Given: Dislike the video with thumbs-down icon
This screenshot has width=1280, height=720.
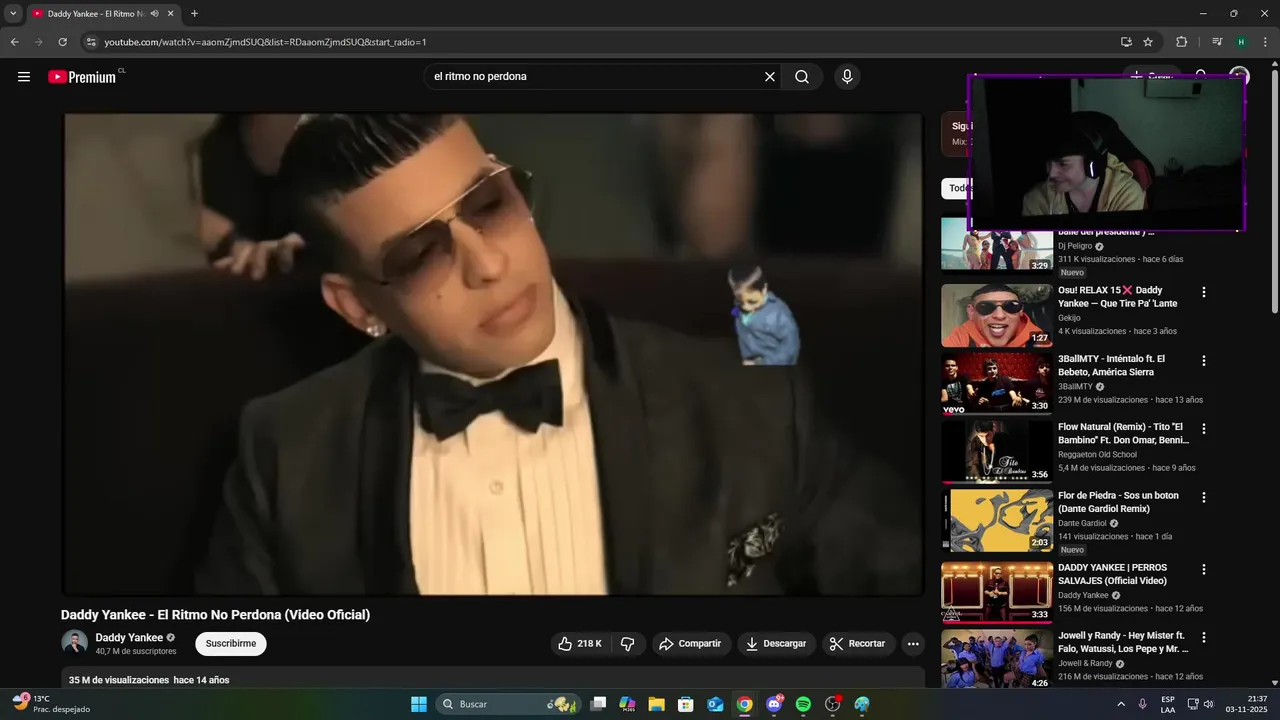Looking at the screenshot, I should 628,644.
